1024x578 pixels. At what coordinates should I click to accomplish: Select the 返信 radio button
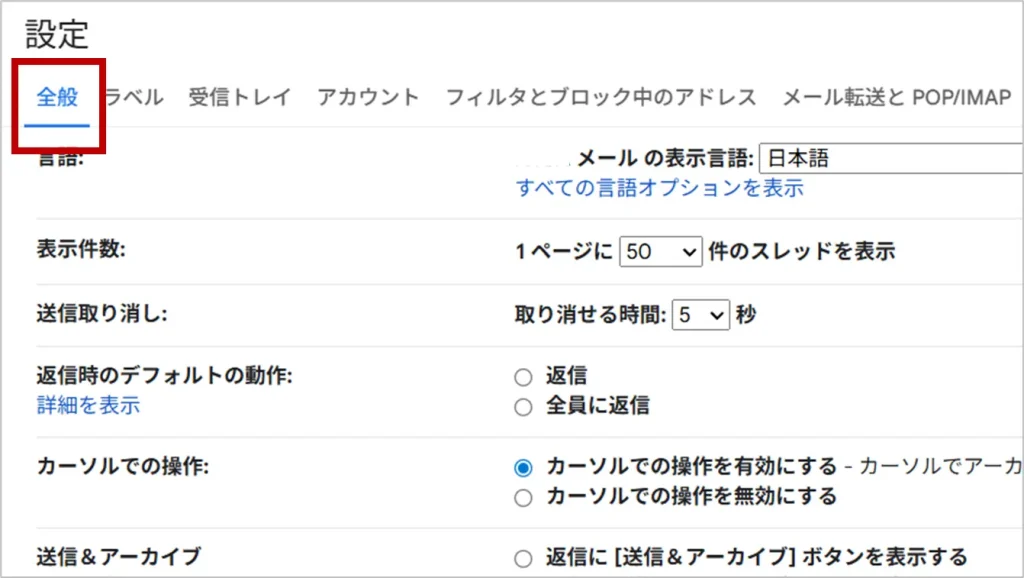[523, 377]
